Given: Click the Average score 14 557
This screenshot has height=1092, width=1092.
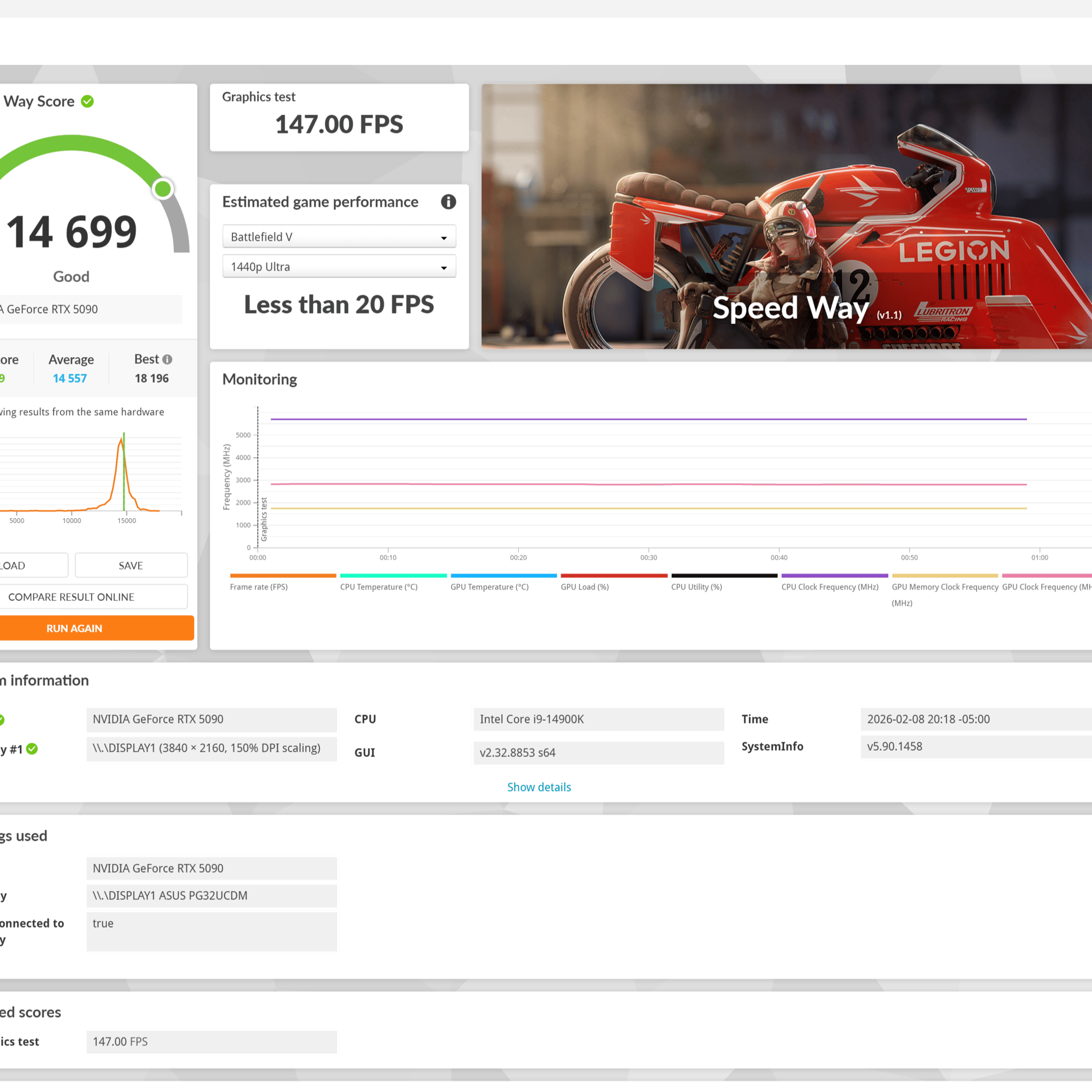Looking at the screenshot, I should [70, 378].
